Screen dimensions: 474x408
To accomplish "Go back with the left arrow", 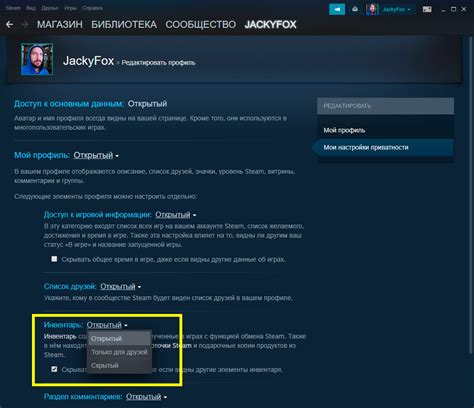I will pos(9,24).
